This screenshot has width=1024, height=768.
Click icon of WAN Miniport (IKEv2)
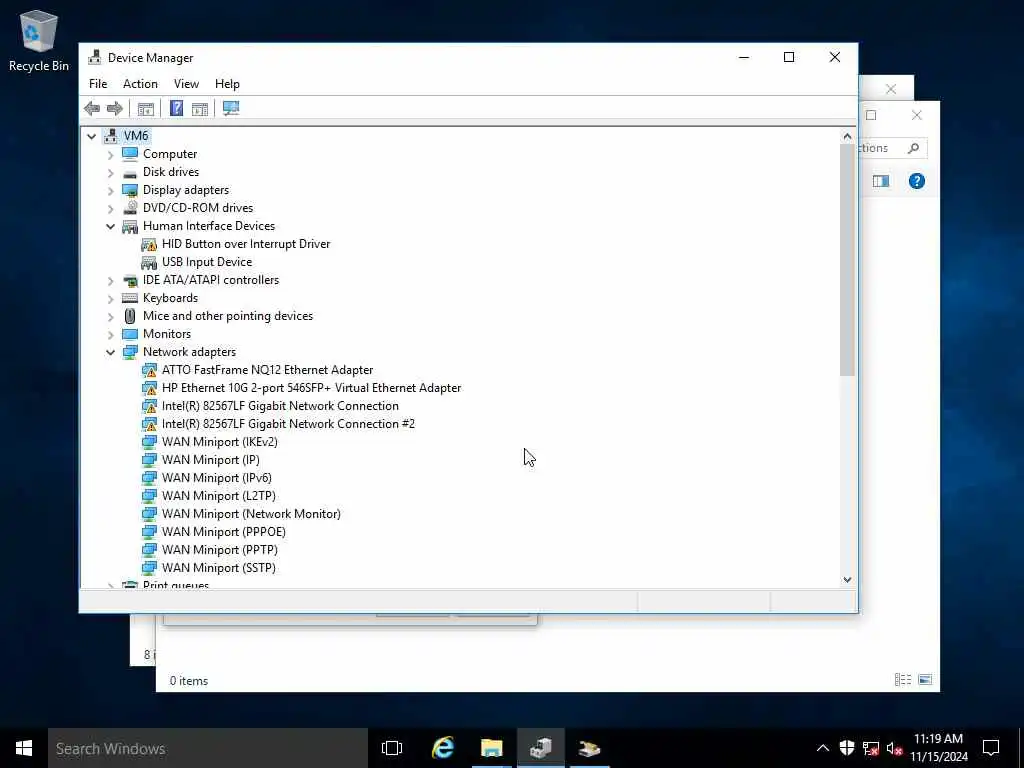(x=149, y=441)
